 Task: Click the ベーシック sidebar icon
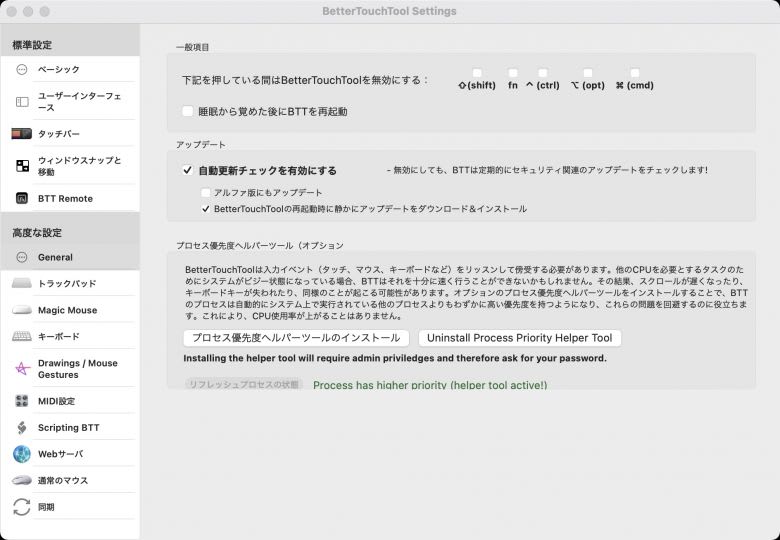pyautogui.click(x=22, y=70)
